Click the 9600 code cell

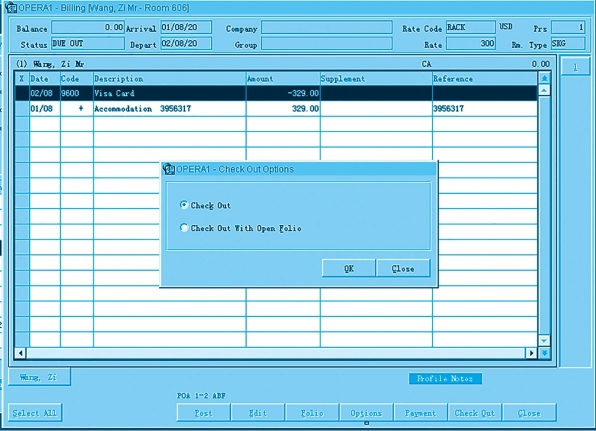click(x=77, y=93)
